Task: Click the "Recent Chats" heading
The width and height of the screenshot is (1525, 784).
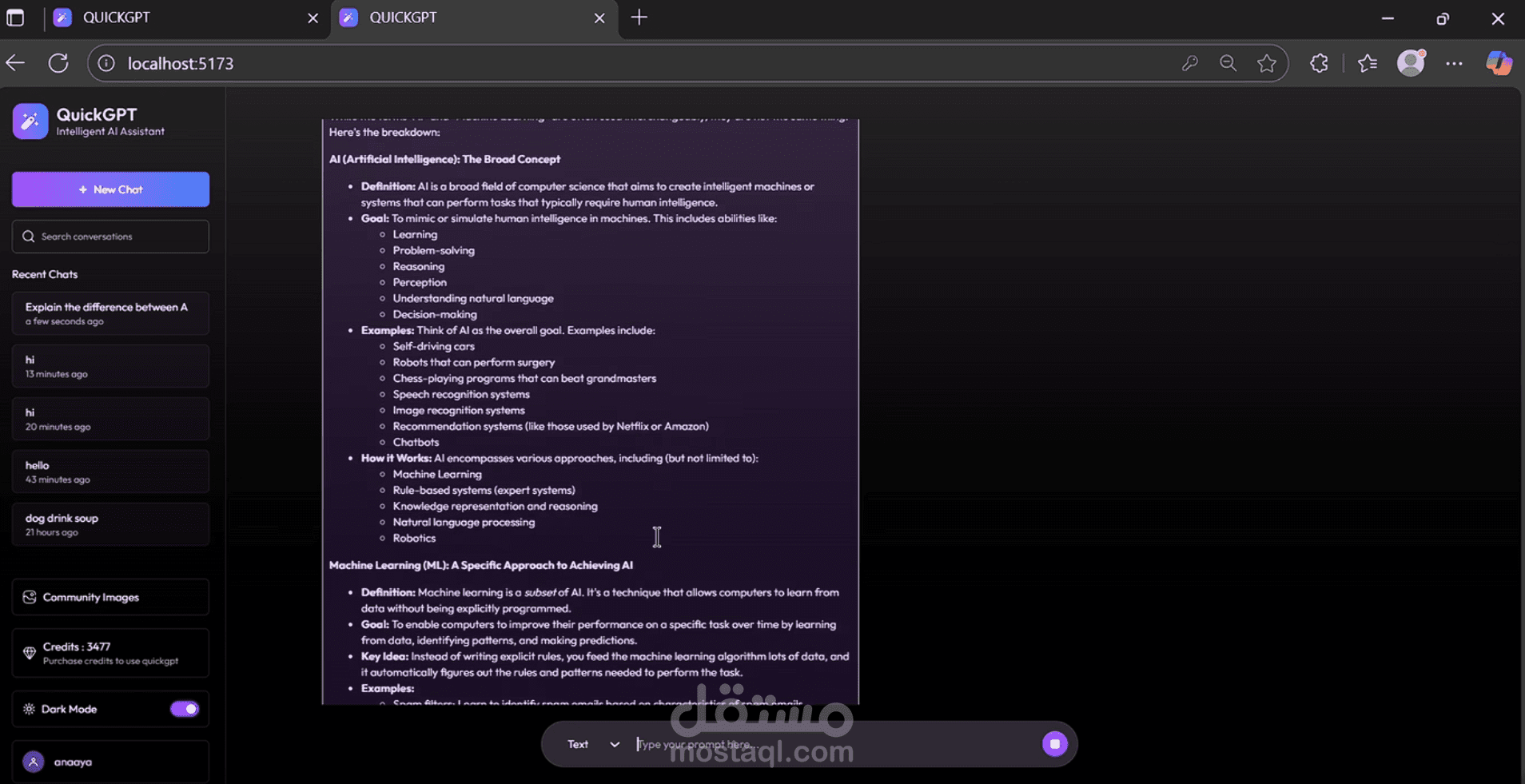Action: (x=45, y=274)
